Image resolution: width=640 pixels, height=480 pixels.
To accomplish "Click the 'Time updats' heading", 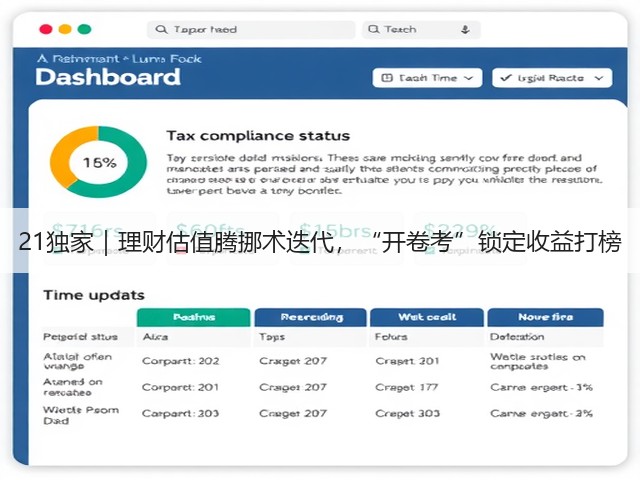I will [94, 295].
